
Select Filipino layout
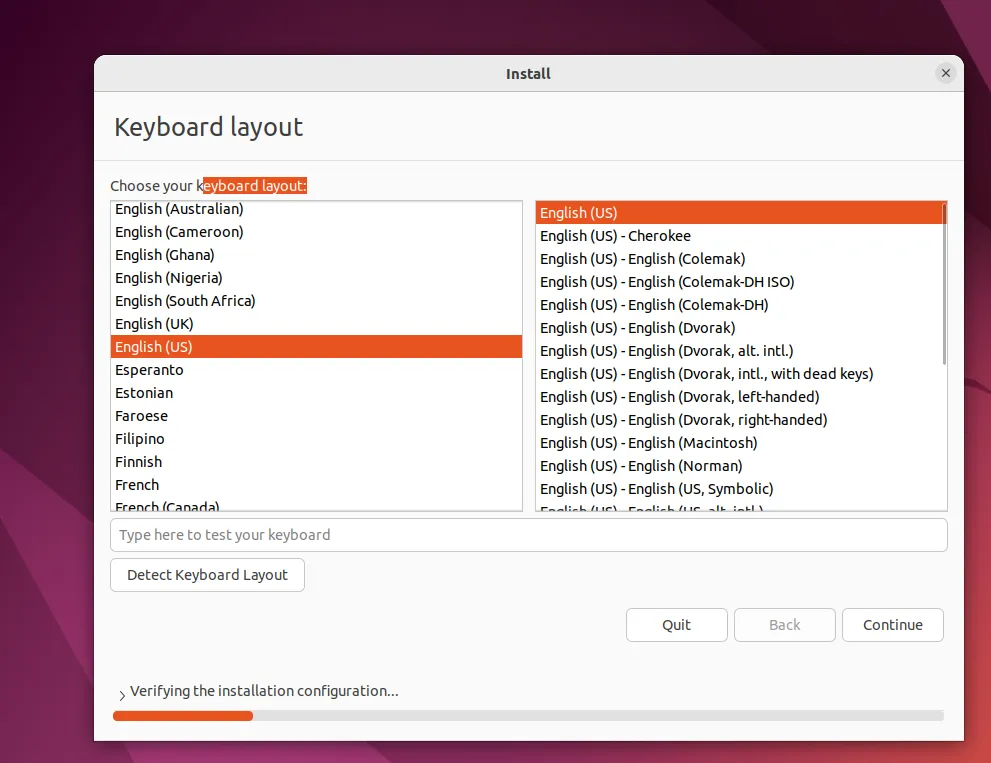(x=316, y=439)
